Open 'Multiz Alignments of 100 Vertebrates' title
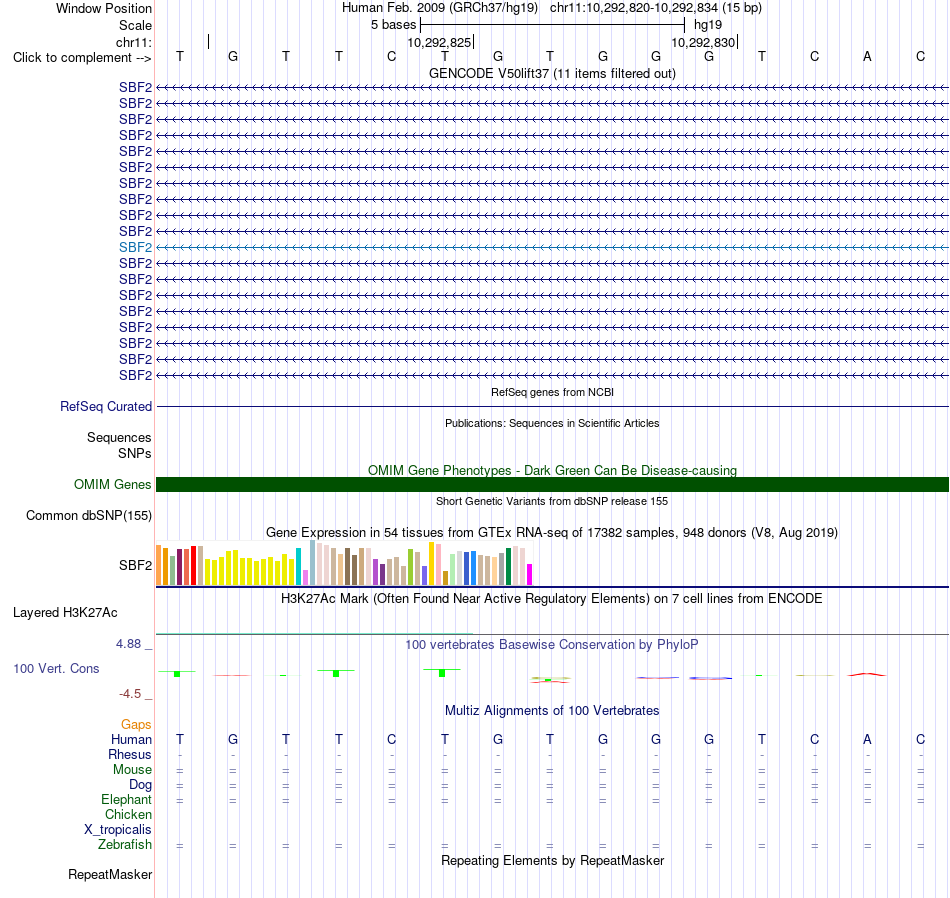 tap(552, 710)
